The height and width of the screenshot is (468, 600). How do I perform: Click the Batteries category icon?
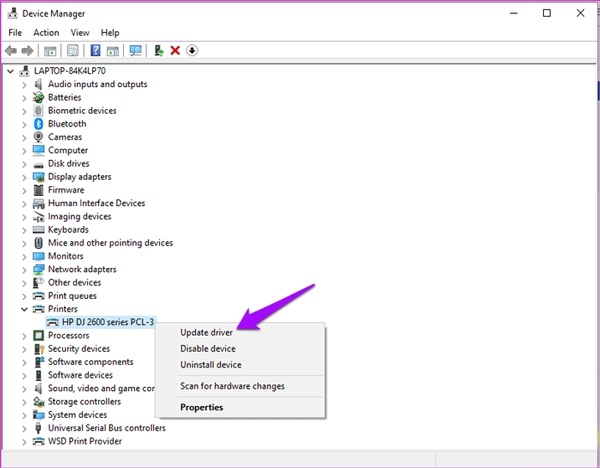(39, 97)
